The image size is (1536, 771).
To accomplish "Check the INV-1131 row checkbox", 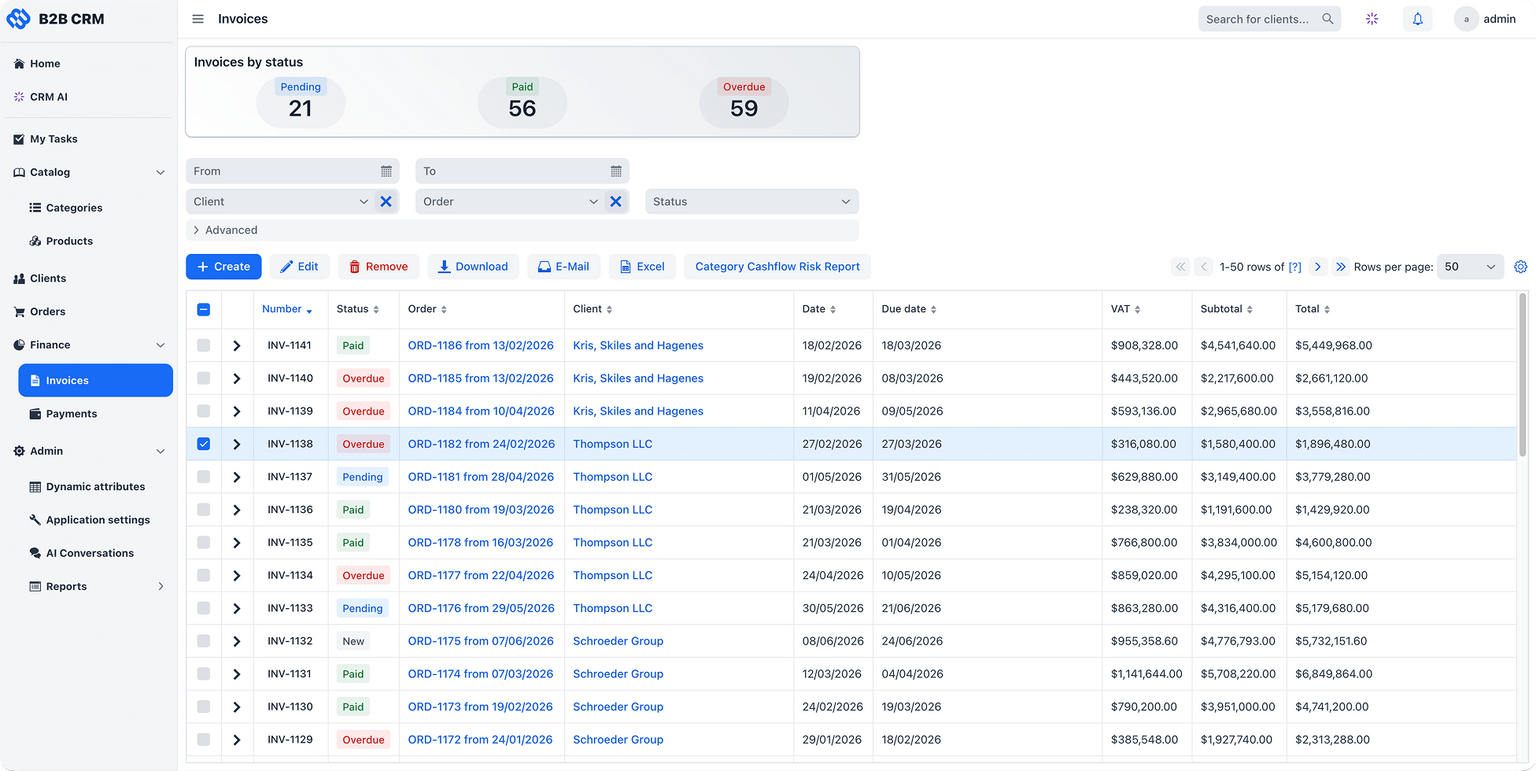I will click(x=204, y=674).
